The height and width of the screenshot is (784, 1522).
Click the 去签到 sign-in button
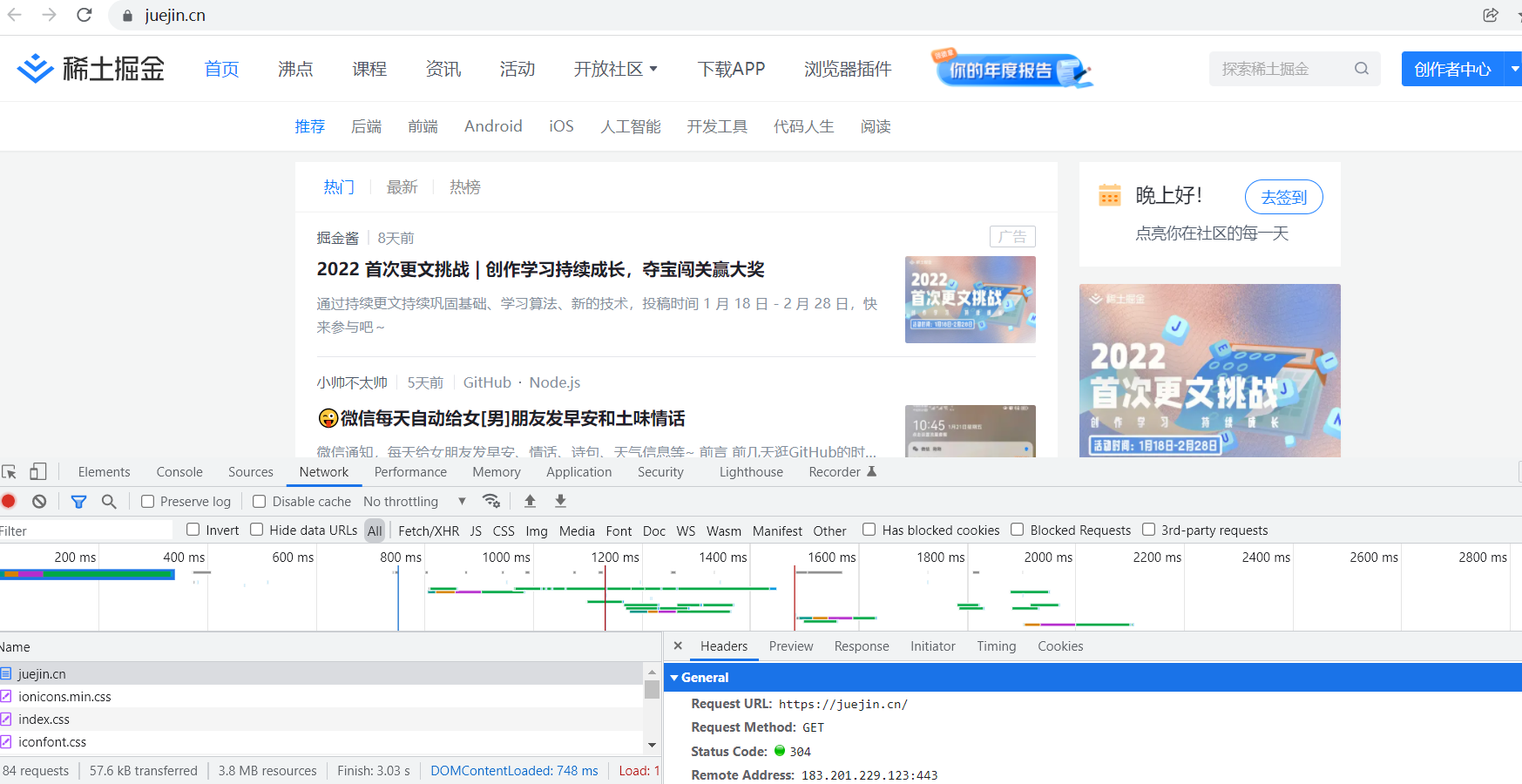(x=1283, y=197)
